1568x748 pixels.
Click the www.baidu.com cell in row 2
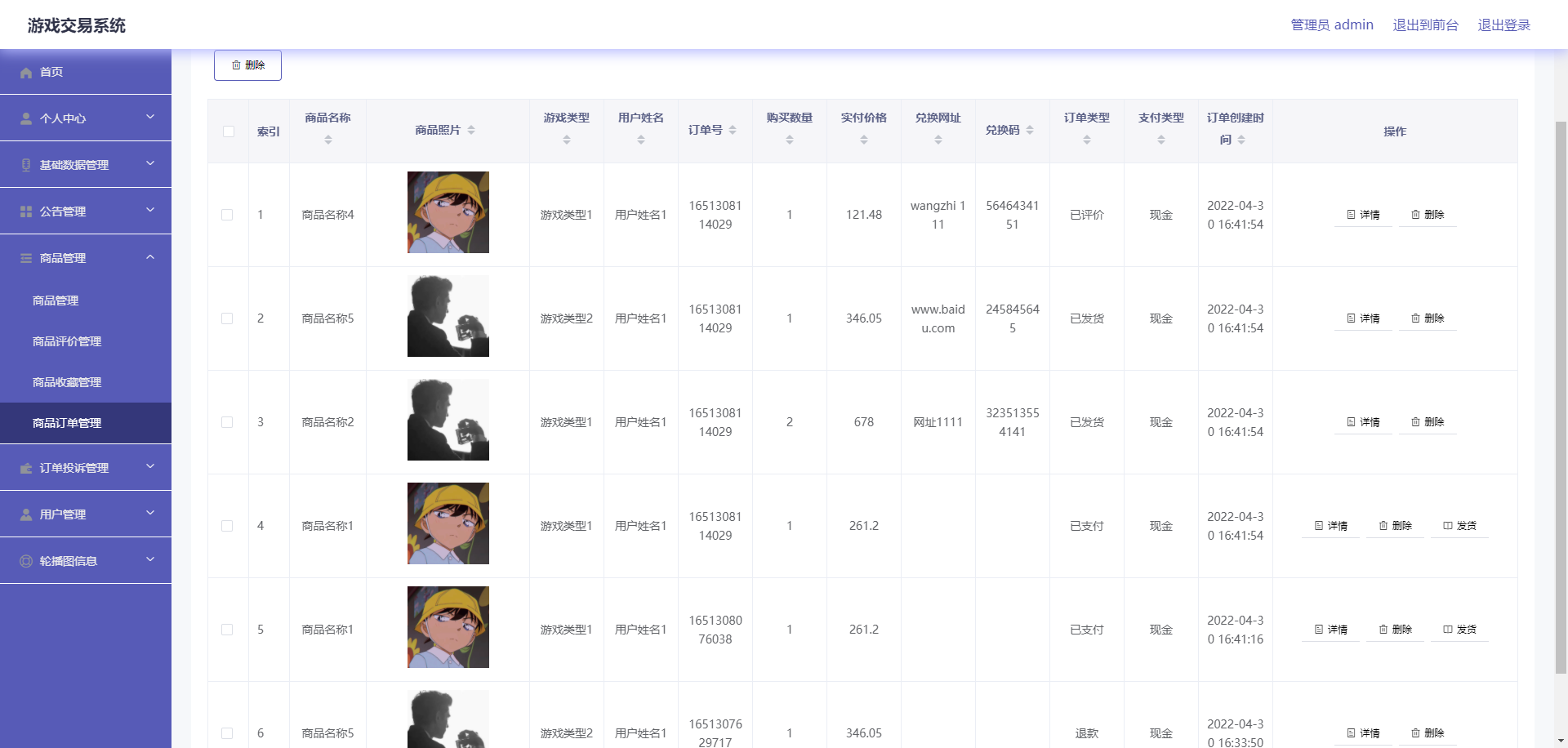(x=938, y=318)
